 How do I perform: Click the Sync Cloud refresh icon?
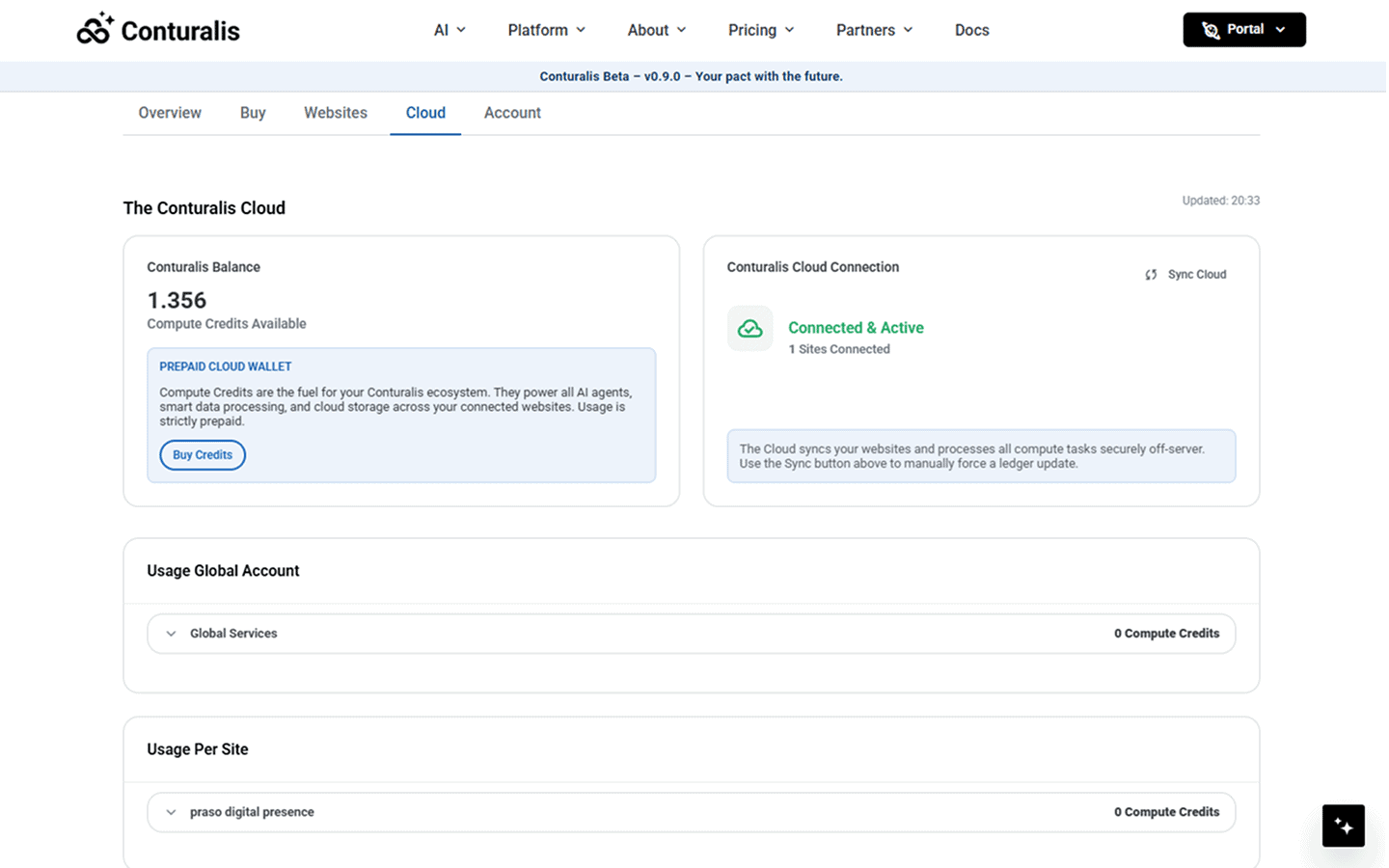(1151, 275)
